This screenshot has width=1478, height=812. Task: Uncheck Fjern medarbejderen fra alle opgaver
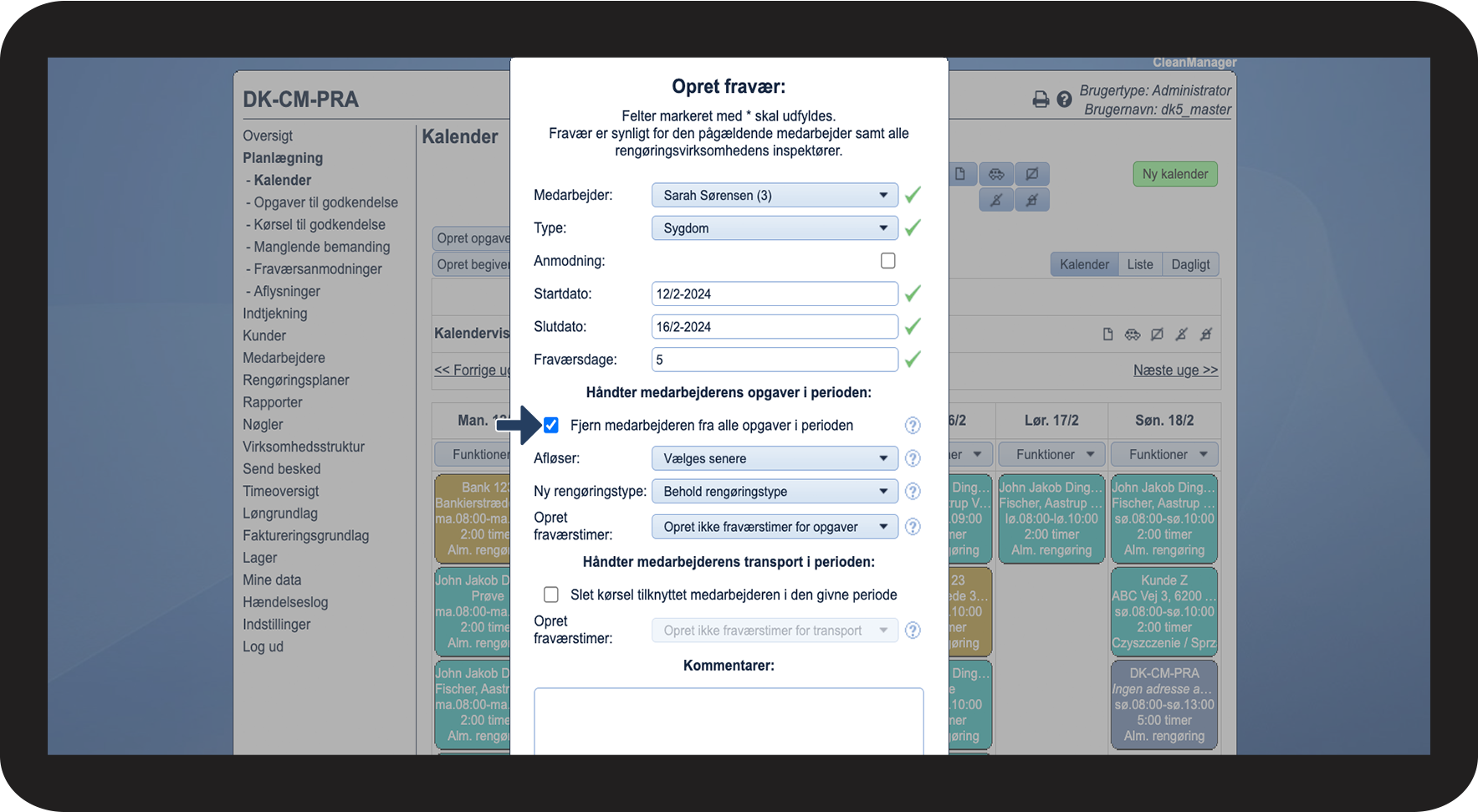[551, 425]
